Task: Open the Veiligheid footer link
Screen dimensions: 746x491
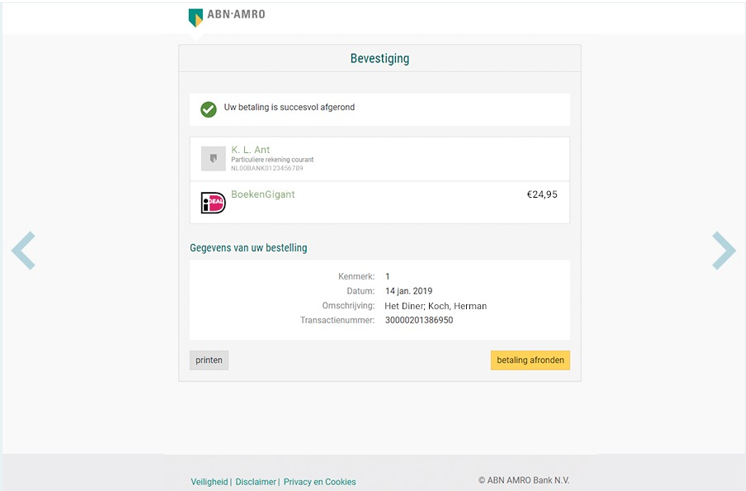Action: tap(209, 481)
